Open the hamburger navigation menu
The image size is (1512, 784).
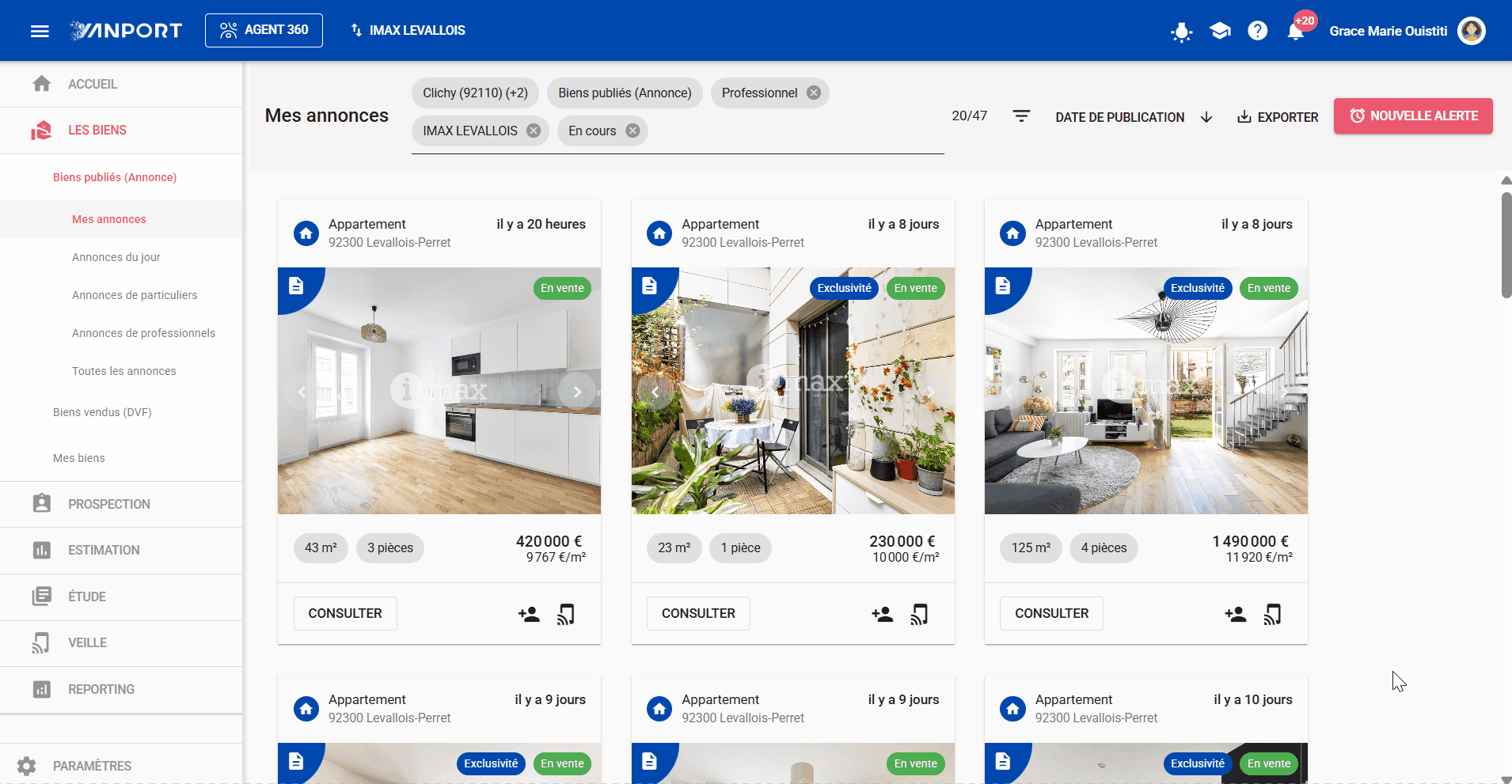[40, 31]
